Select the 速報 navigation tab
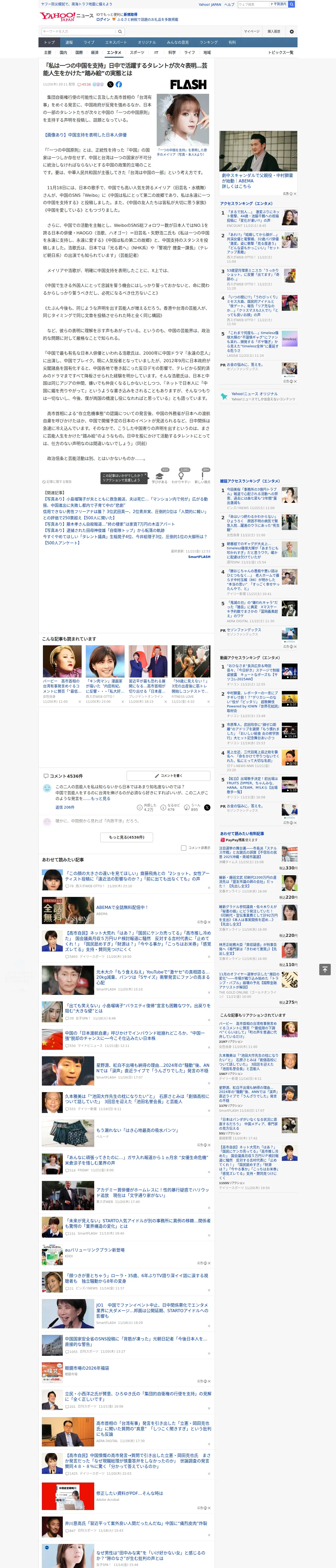The height and width of the screenshot is (1568, 336). (x=69, y=42)
